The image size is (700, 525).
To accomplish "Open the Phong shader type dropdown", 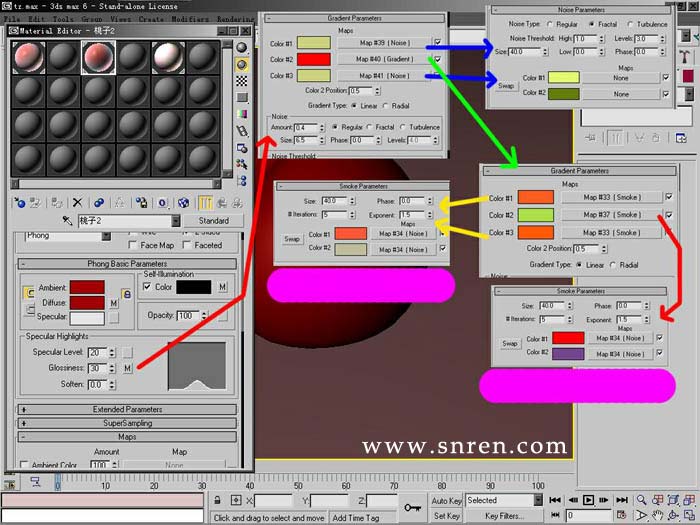I will click(x=106, y=236).
